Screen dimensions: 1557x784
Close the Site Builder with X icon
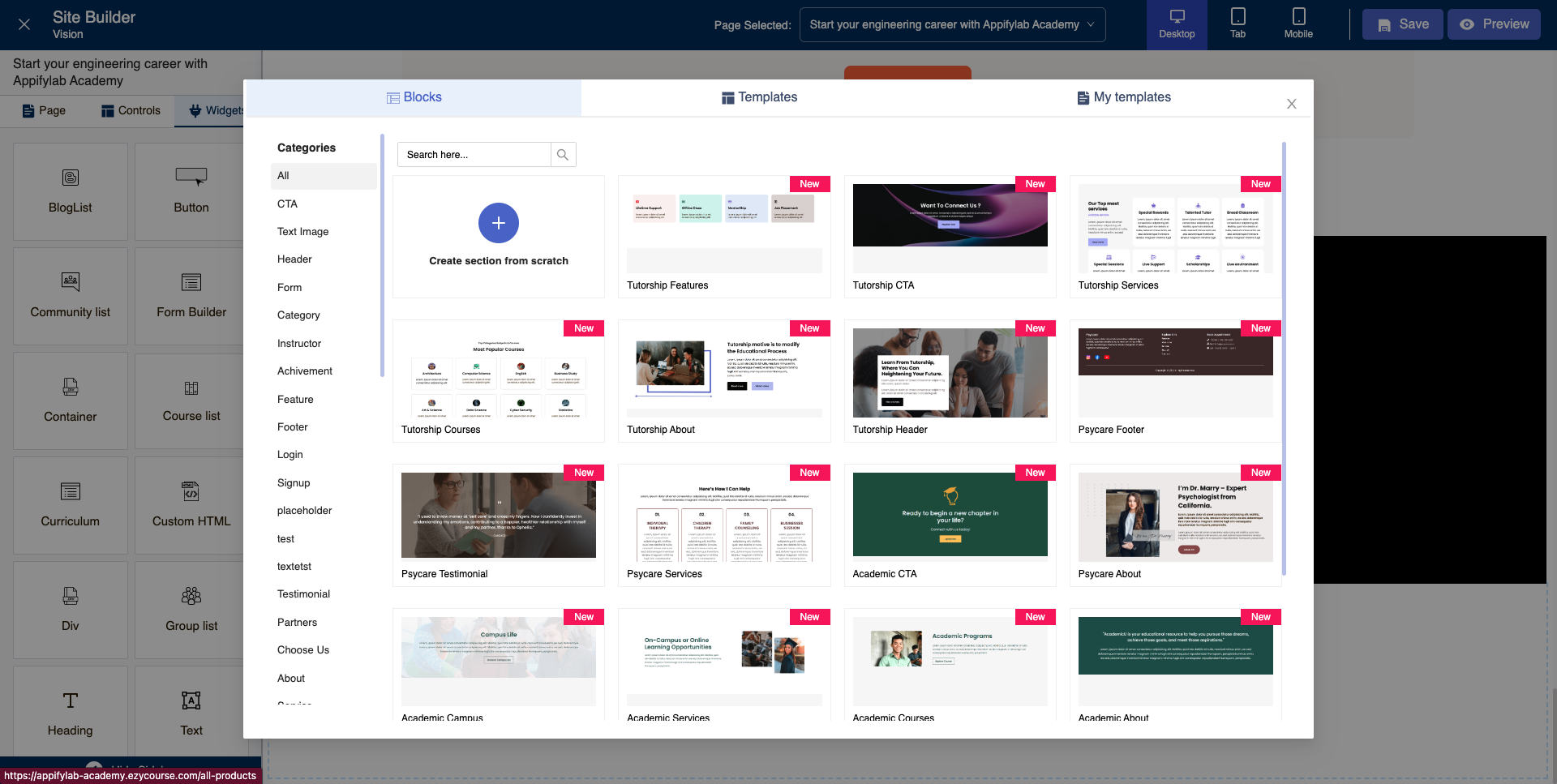[24, 24]
